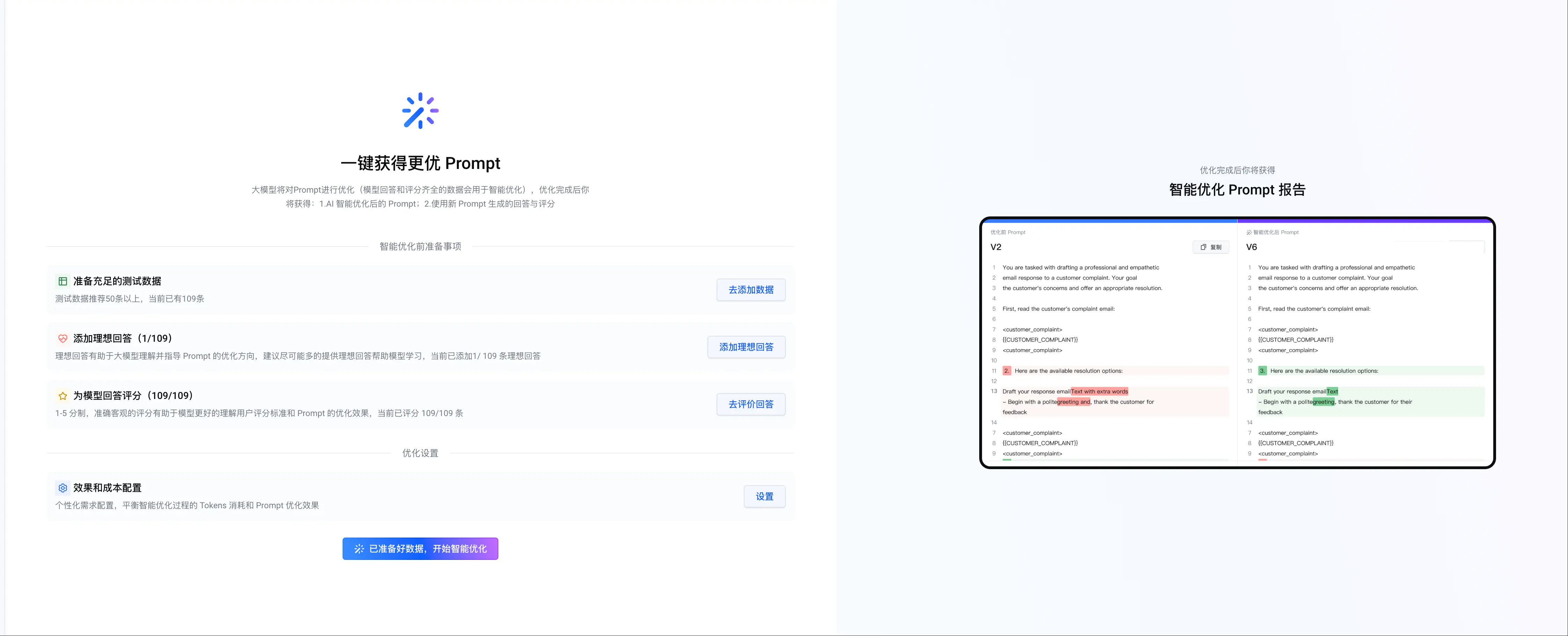Viewport: 1568px width, 636px height.
Task: Click the description starting 1-5 分制
Action: tap(259, 413)
